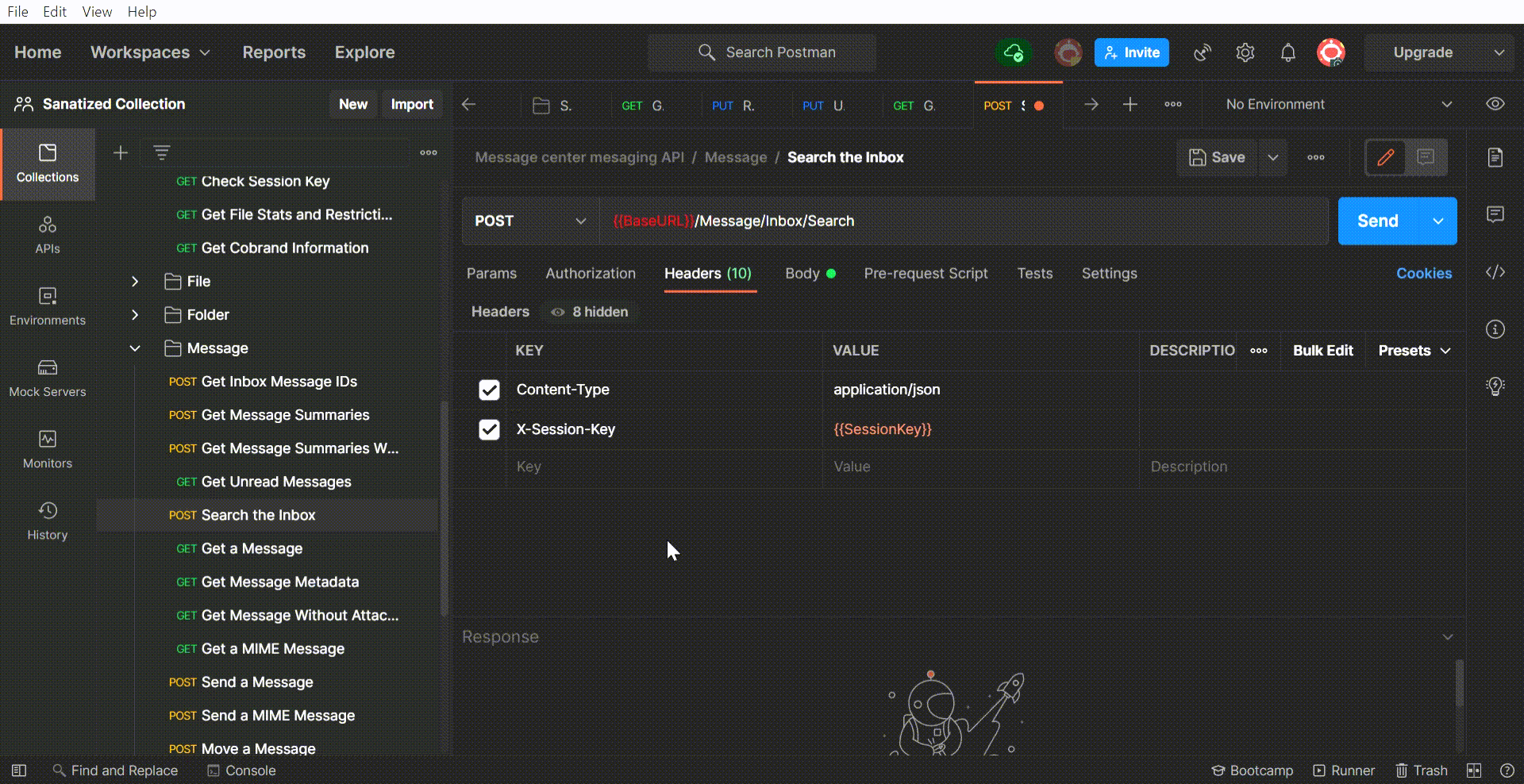Image resolution: width=1524 pixels, height=784 pixels.
Task: Switch to the Body tab
Action: tap(802, 274)
